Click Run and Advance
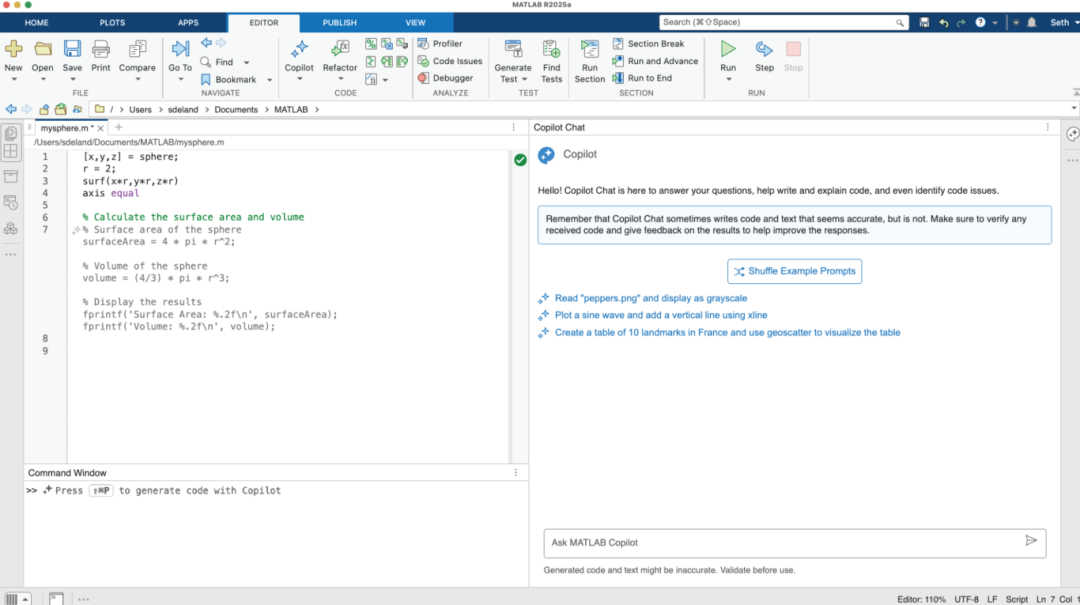Screen dimensions: 1080x605 [x=655, y=61]
